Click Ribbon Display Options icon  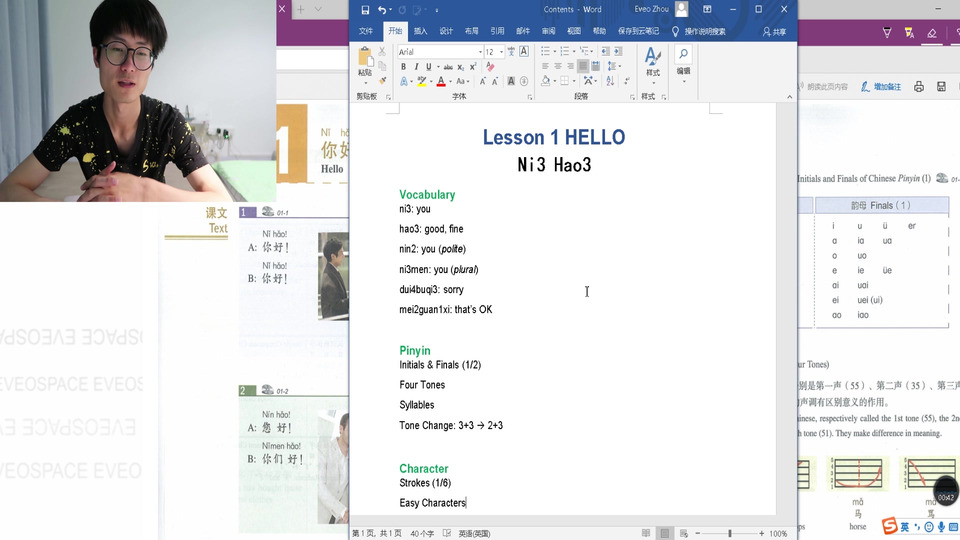coord(707,9)
